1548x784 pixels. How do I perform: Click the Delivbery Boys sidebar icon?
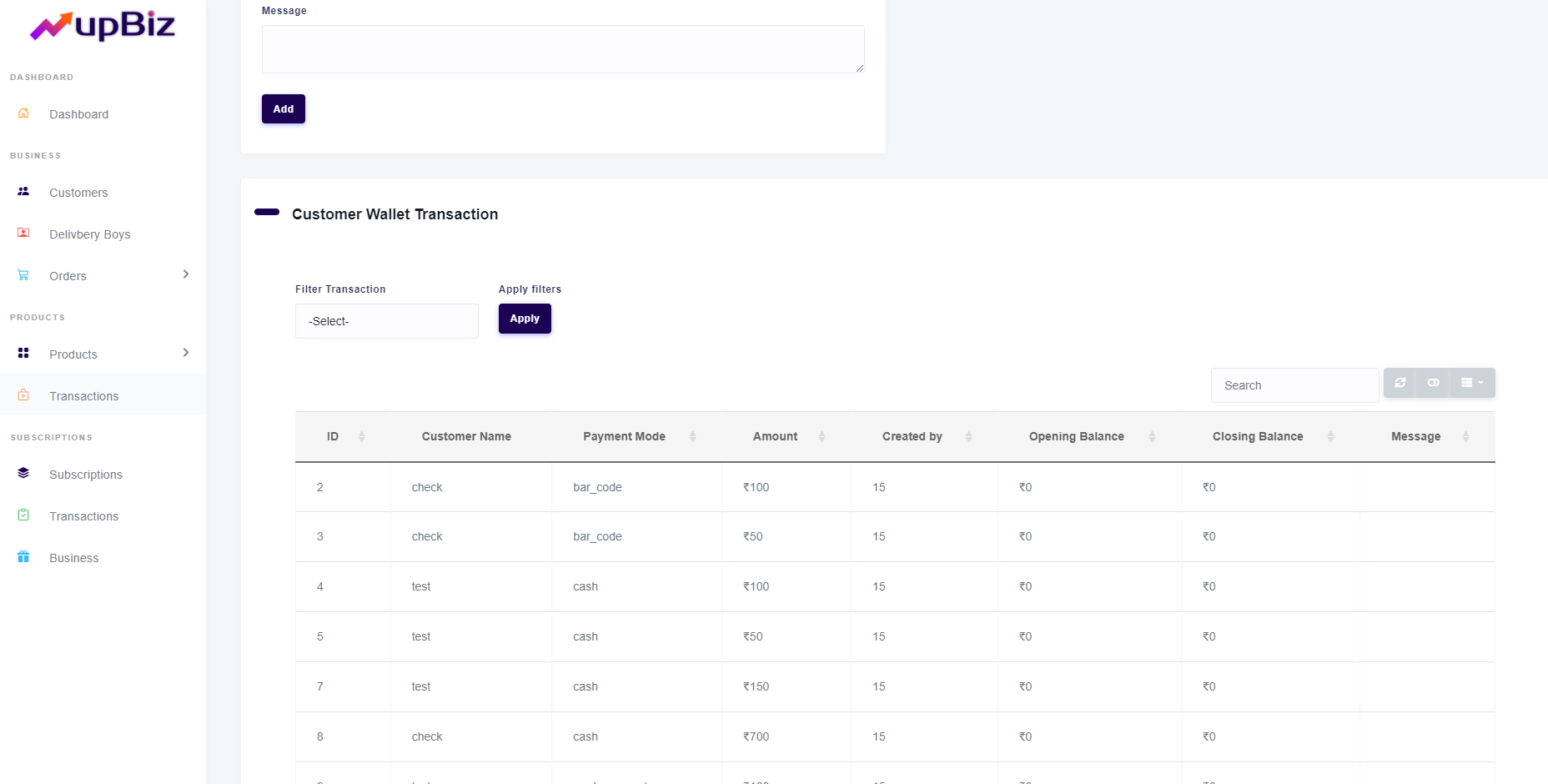[23, 234]
